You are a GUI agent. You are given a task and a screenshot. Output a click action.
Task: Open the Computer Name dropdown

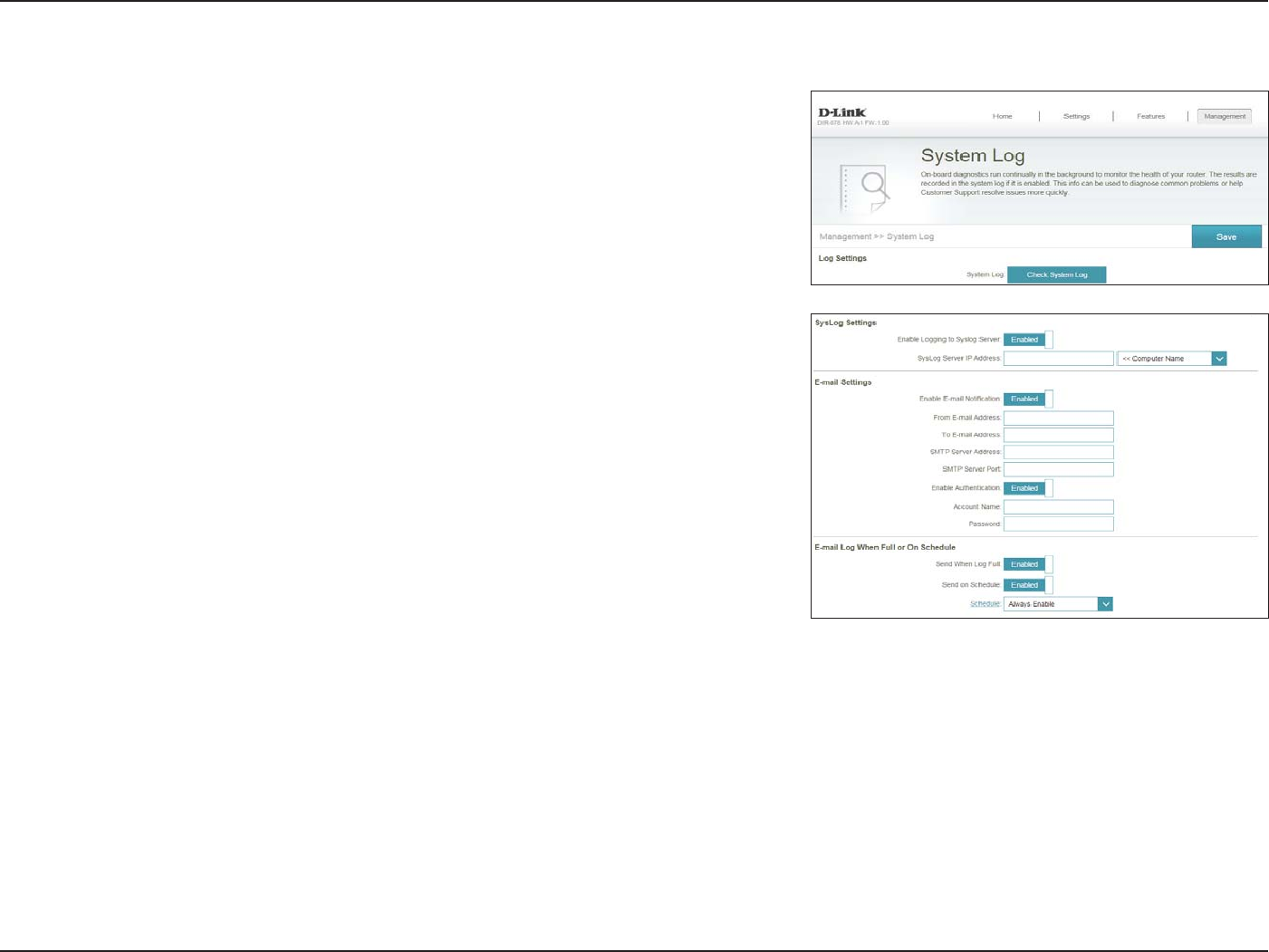coord(1172,359)
